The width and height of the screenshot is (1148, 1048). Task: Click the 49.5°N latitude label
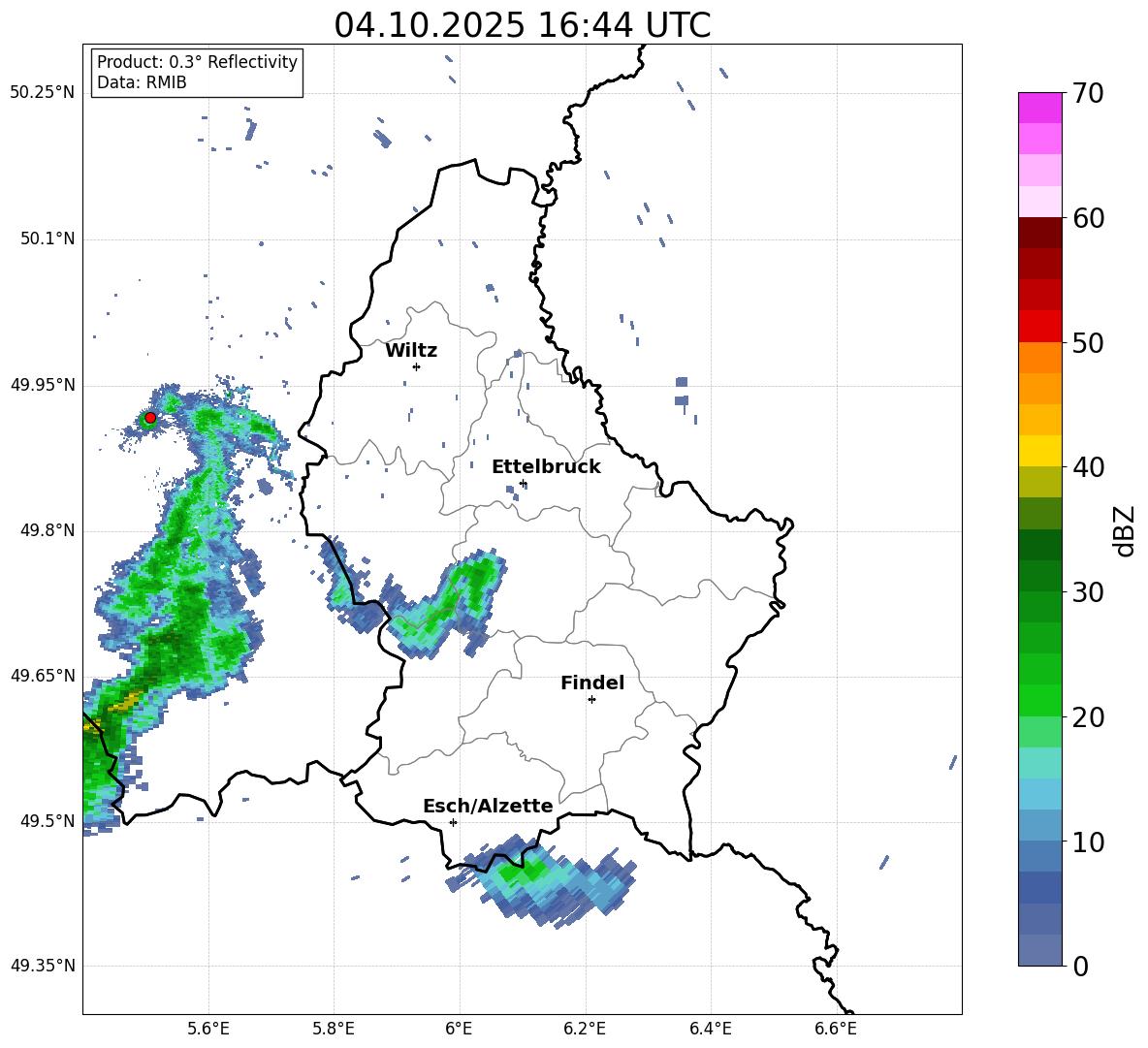click(x=48, y=821)
